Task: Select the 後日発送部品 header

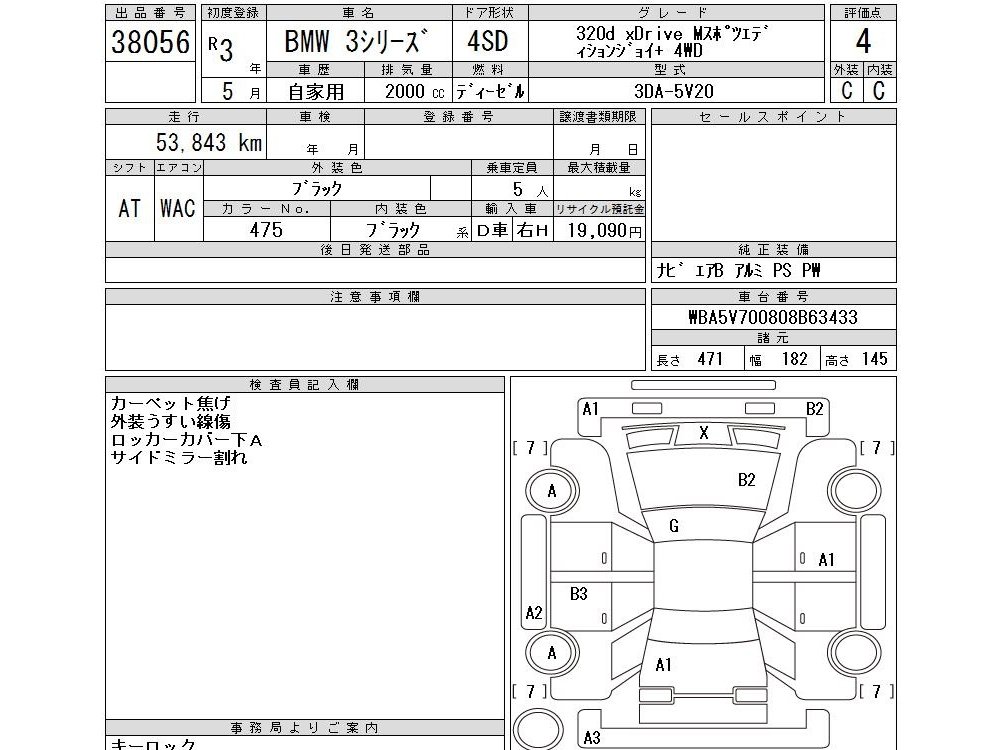Action: 375,250
